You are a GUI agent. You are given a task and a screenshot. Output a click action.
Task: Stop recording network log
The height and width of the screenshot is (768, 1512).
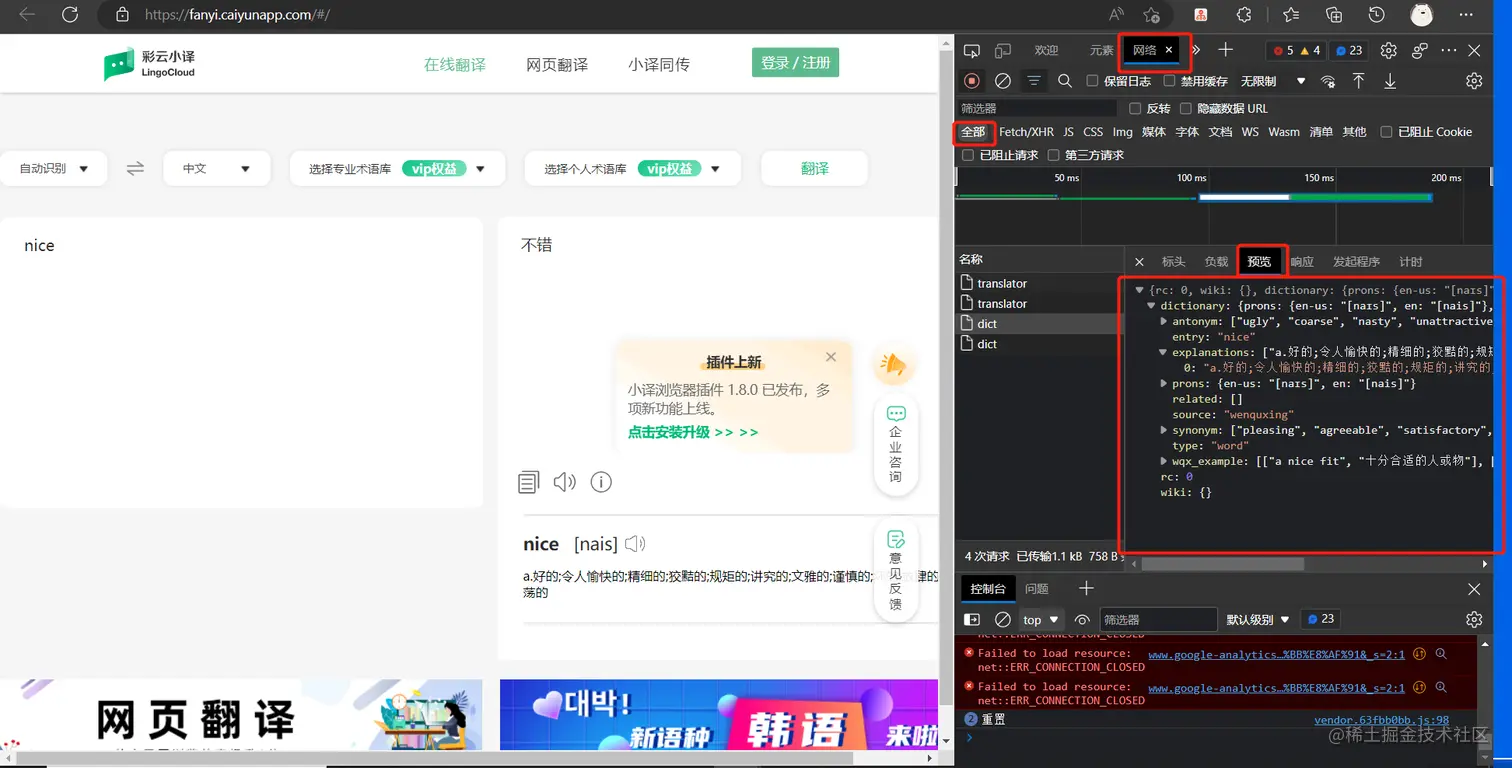coord(971,81)
